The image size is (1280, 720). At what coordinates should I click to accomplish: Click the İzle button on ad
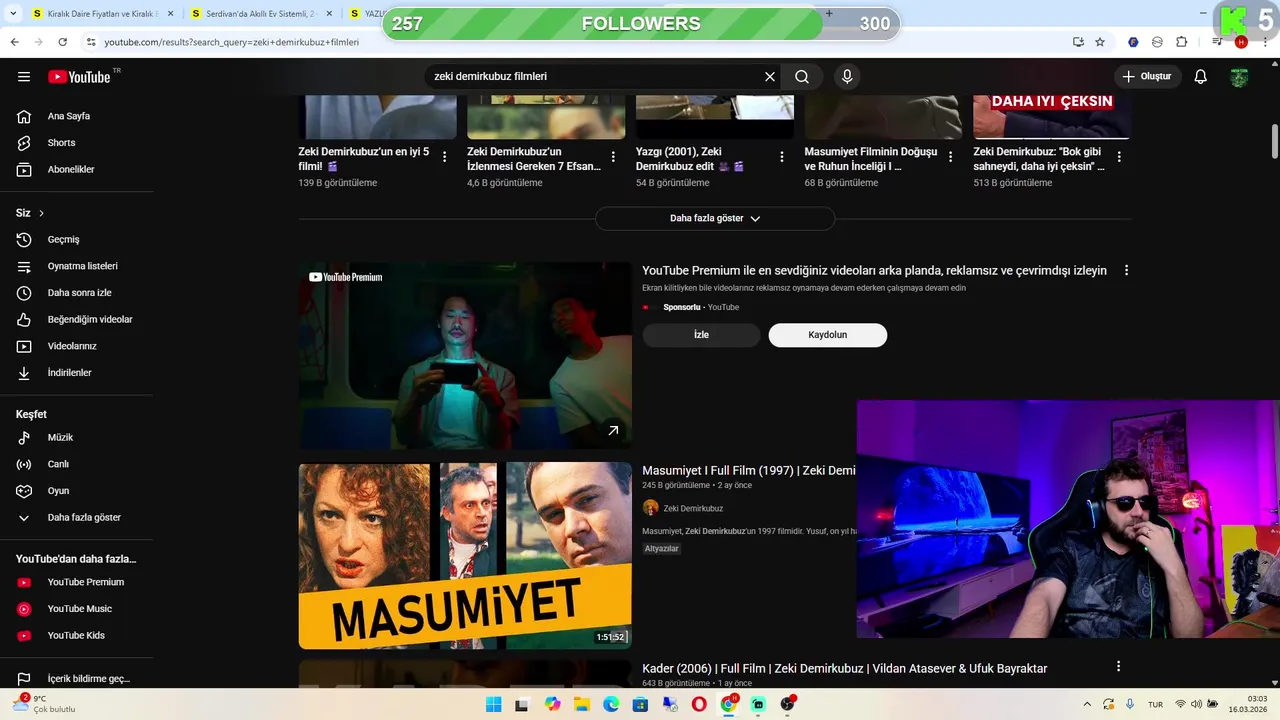point(701,335)
